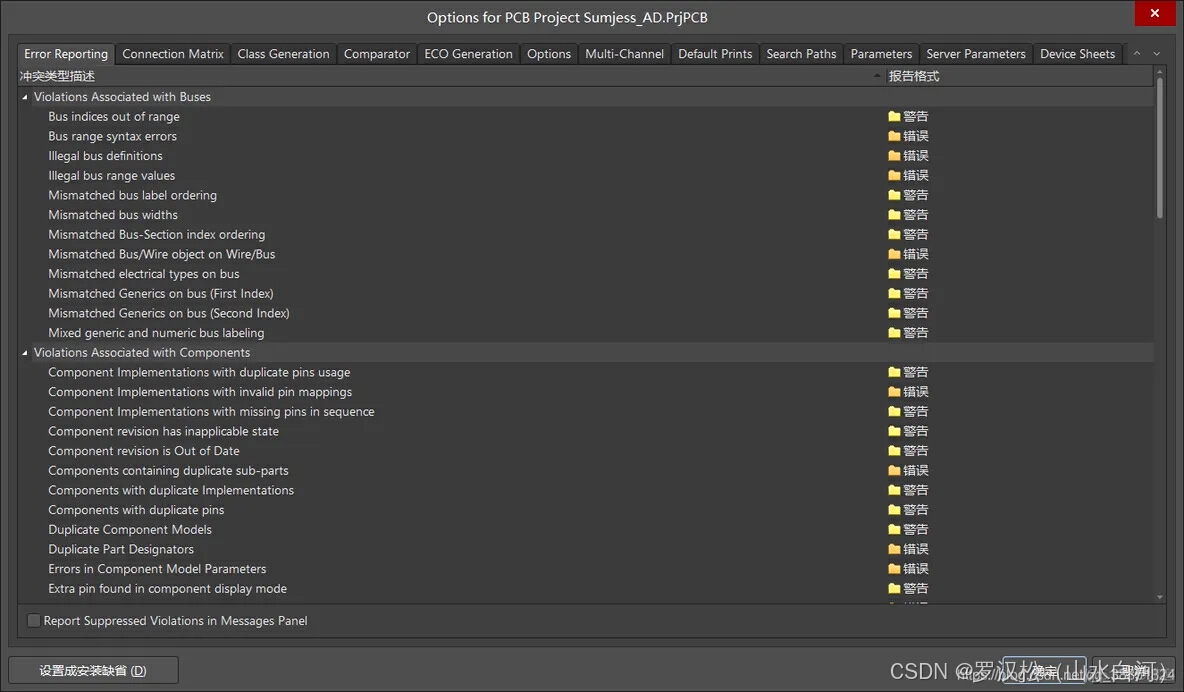Click folder icon for Components with duplicate pins
The image size is (1184, 692).
894,509
